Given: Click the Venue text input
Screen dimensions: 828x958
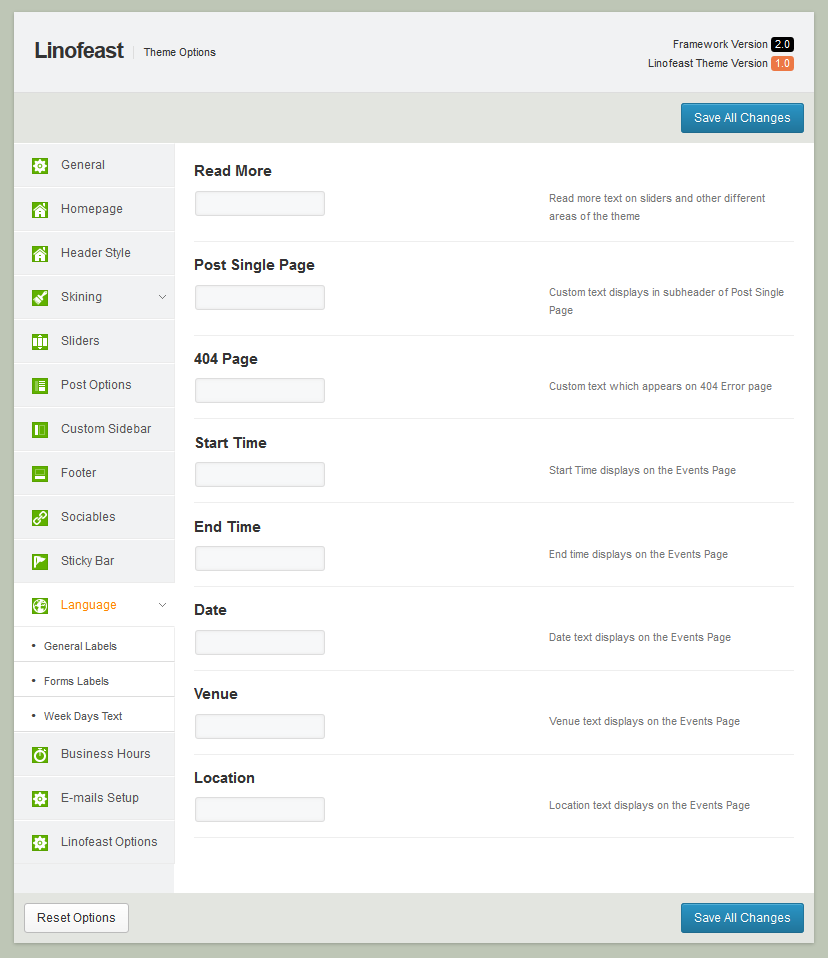Looking at the screenshot, I should pos(260,726).
